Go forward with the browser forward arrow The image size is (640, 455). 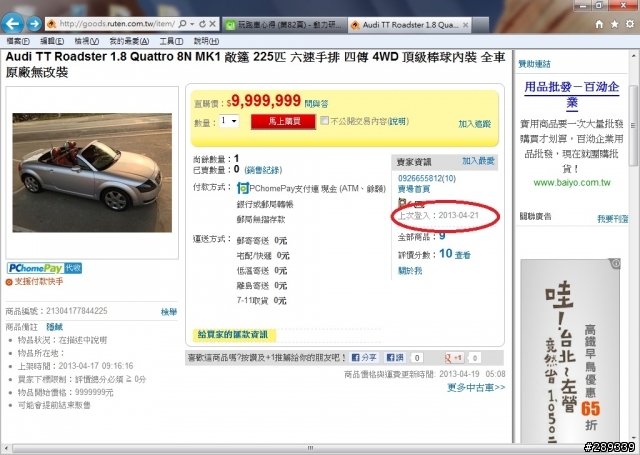[34, 24]
